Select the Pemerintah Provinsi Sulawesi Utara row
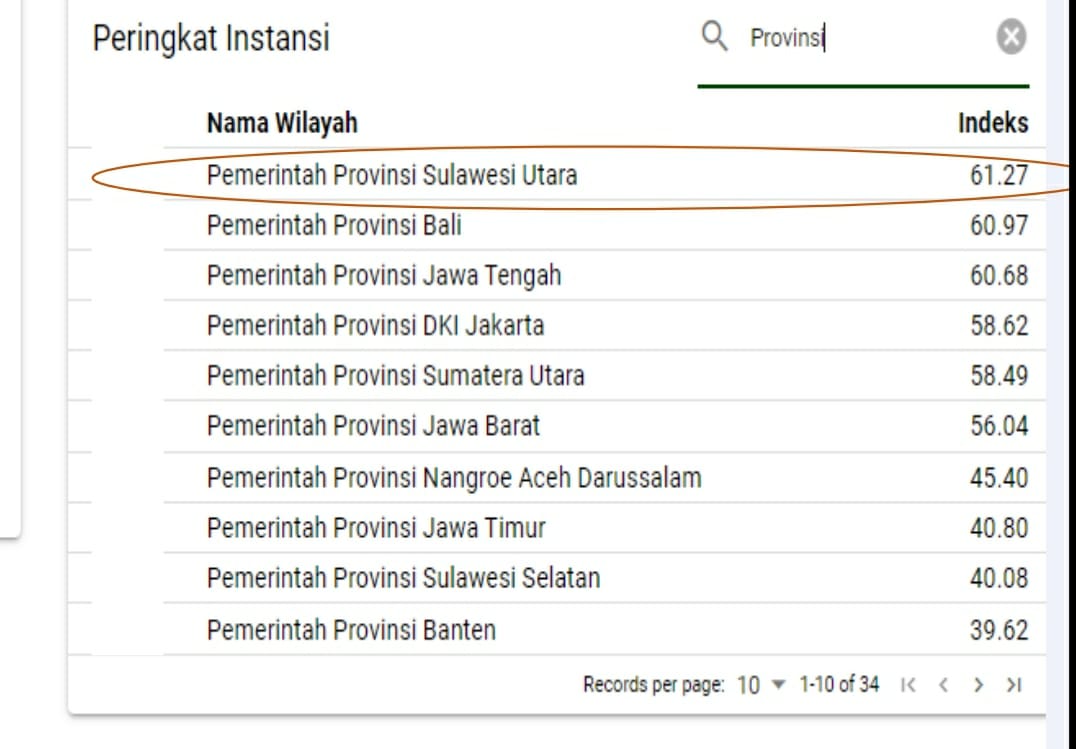Screen dimensions: 1076x749 click(390, 173)
